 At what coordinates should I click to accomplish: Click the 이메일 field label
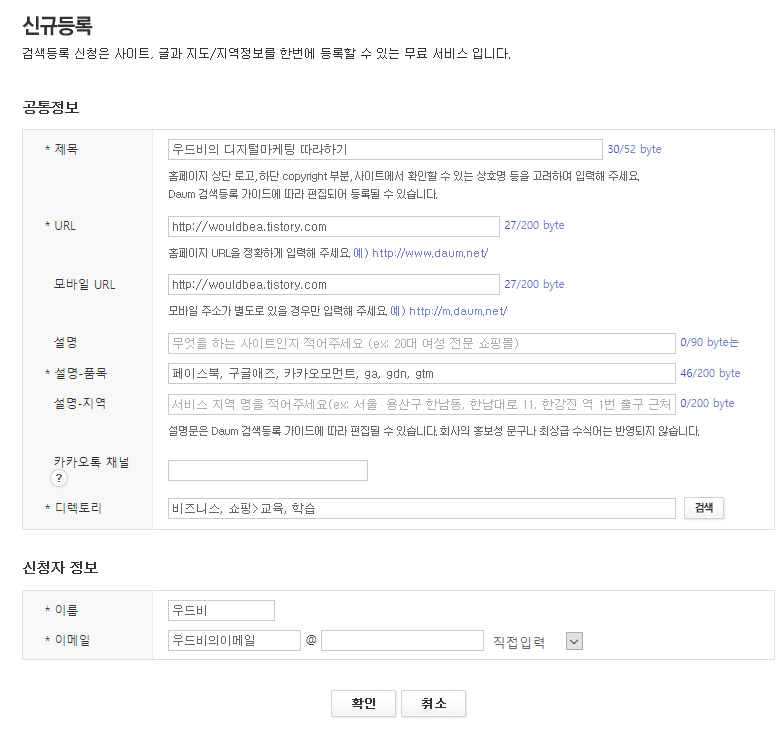tap(72, 640)
